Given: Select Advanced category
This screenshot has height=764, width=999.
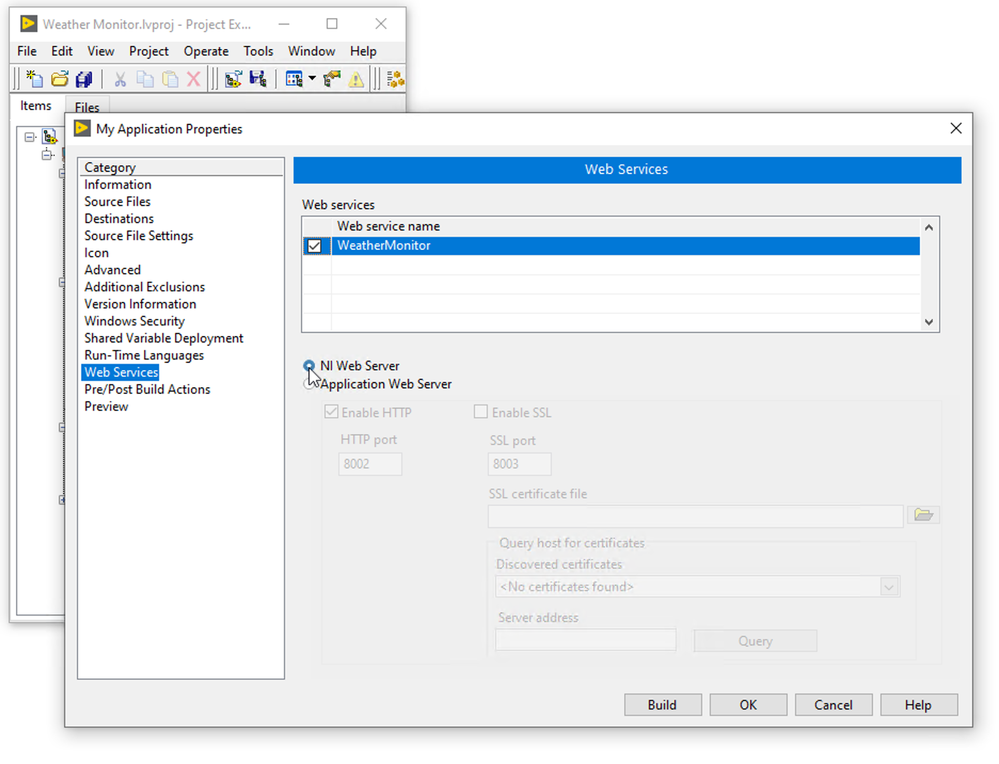Looking at the screenshot, I should pos(112,270).
